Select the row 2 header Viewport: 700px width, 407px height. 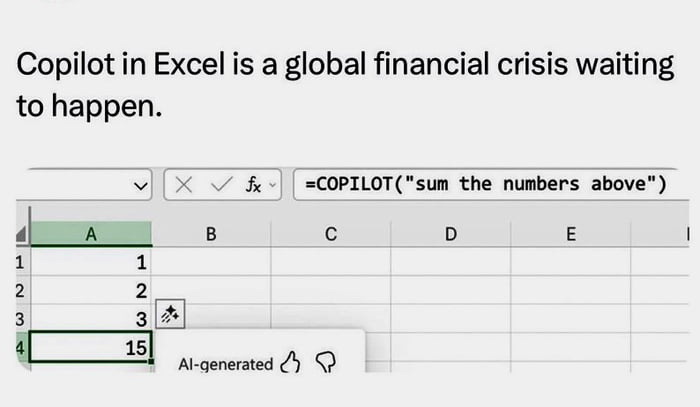tap(17, 291)
